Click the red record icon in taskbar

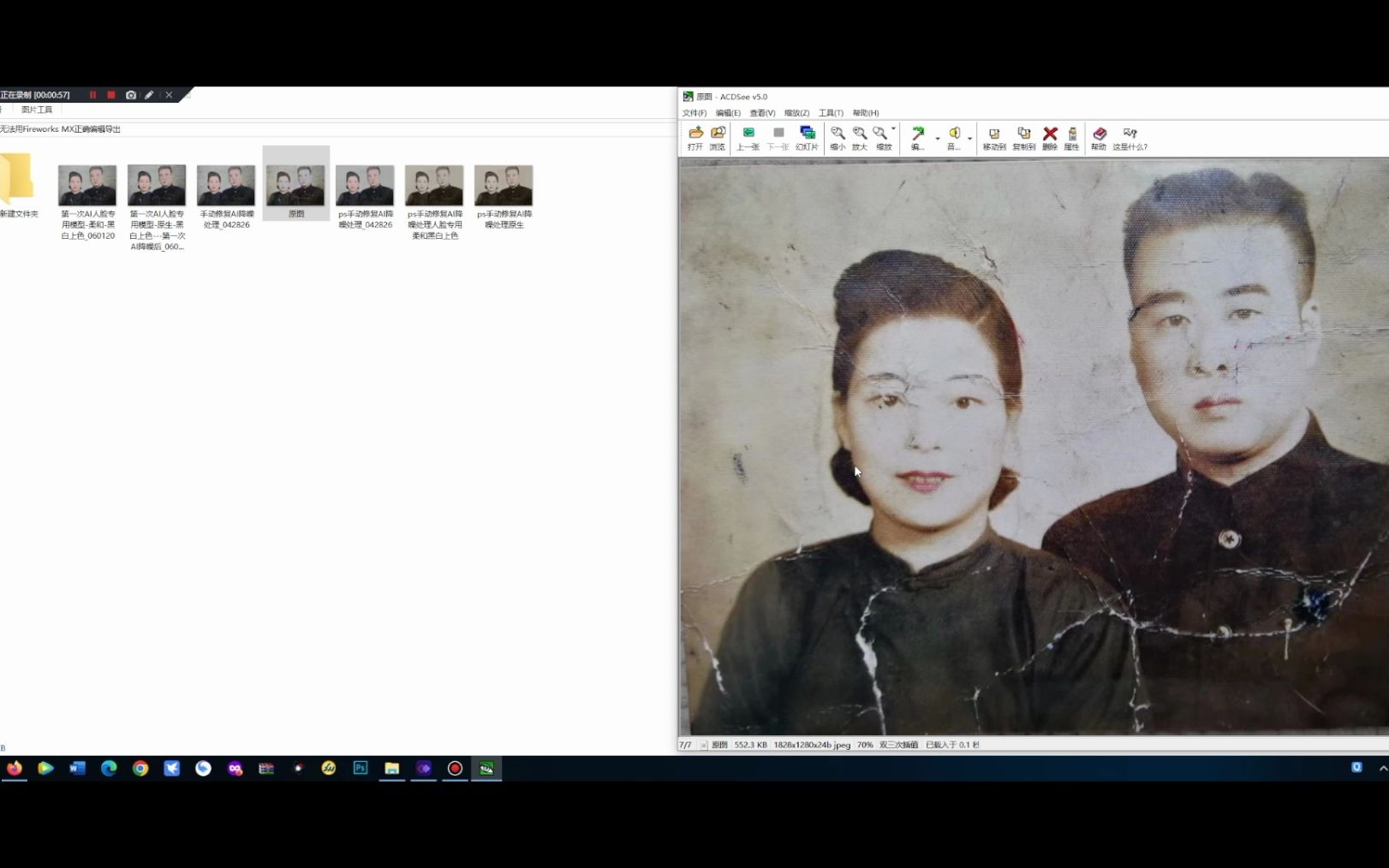[x=455, y=769]
